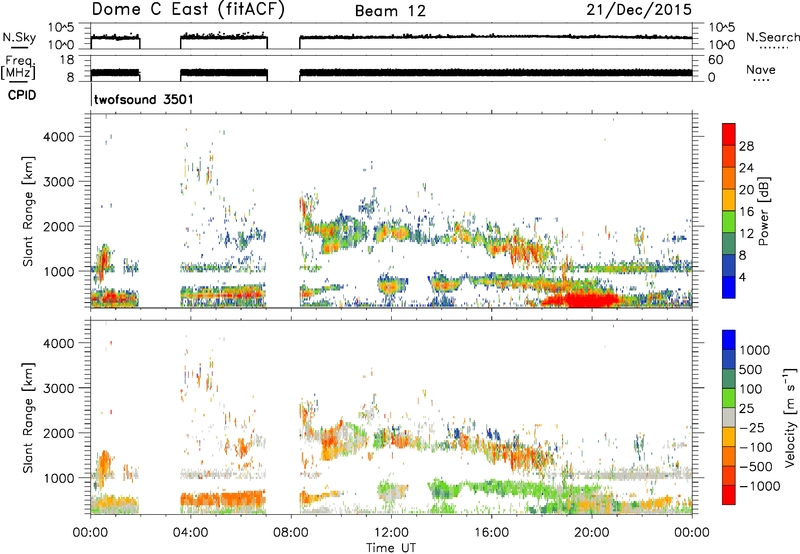Click the '100' velocity colorbar label
800x554 pixels.
click(x=750, y=389)
